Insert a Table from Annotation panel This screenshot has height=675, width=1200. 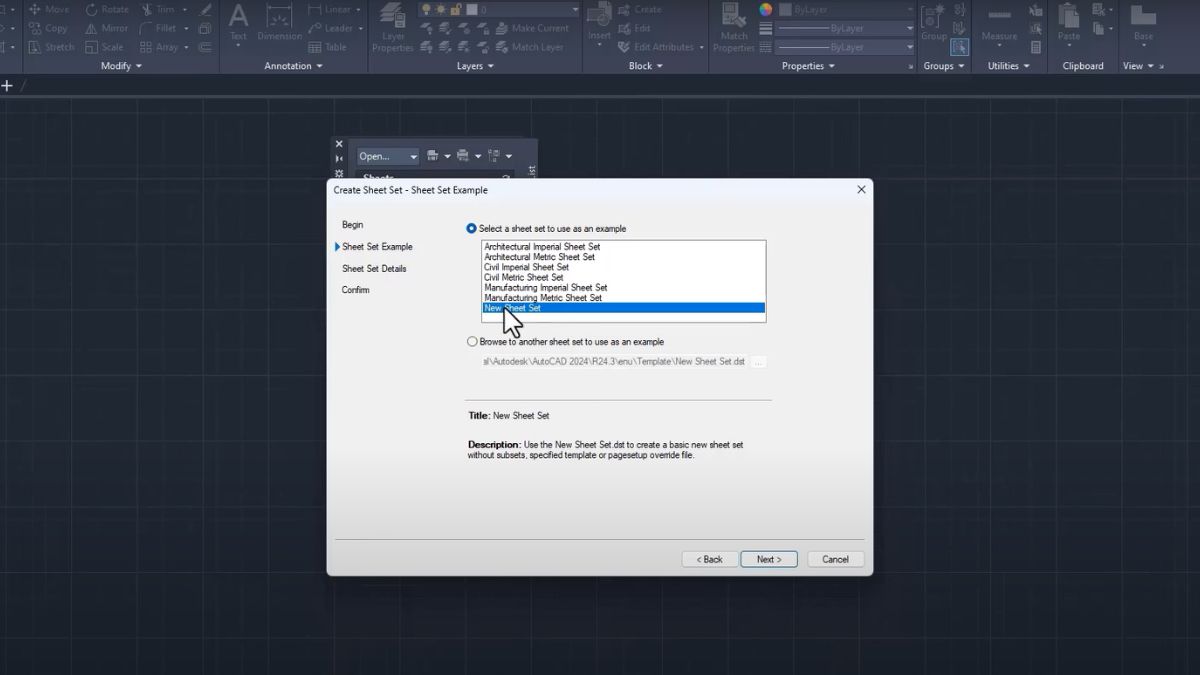[x=328, y=47]
